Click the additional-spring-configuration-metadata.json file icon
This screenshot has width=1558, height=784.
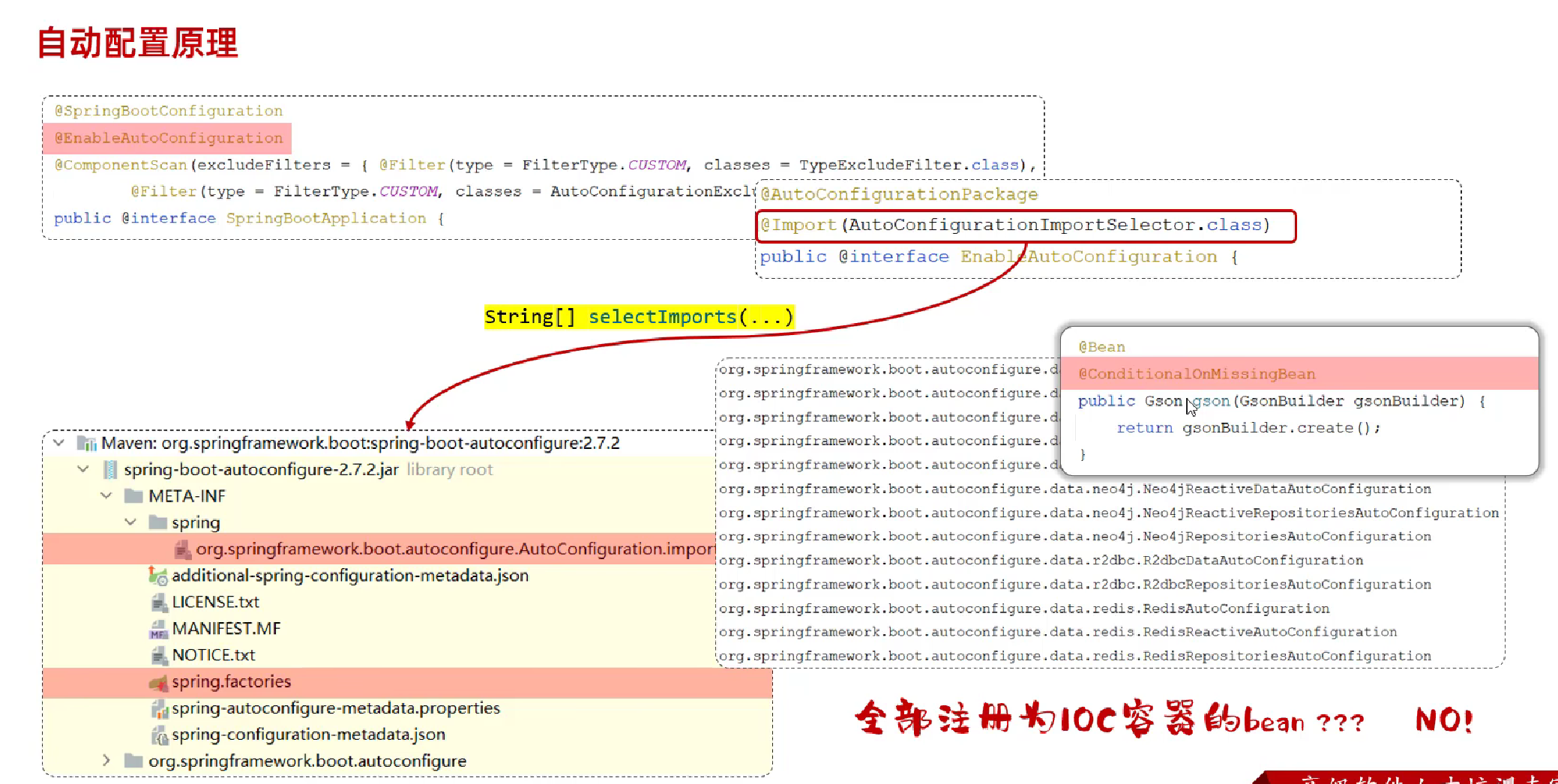[157, 576]
